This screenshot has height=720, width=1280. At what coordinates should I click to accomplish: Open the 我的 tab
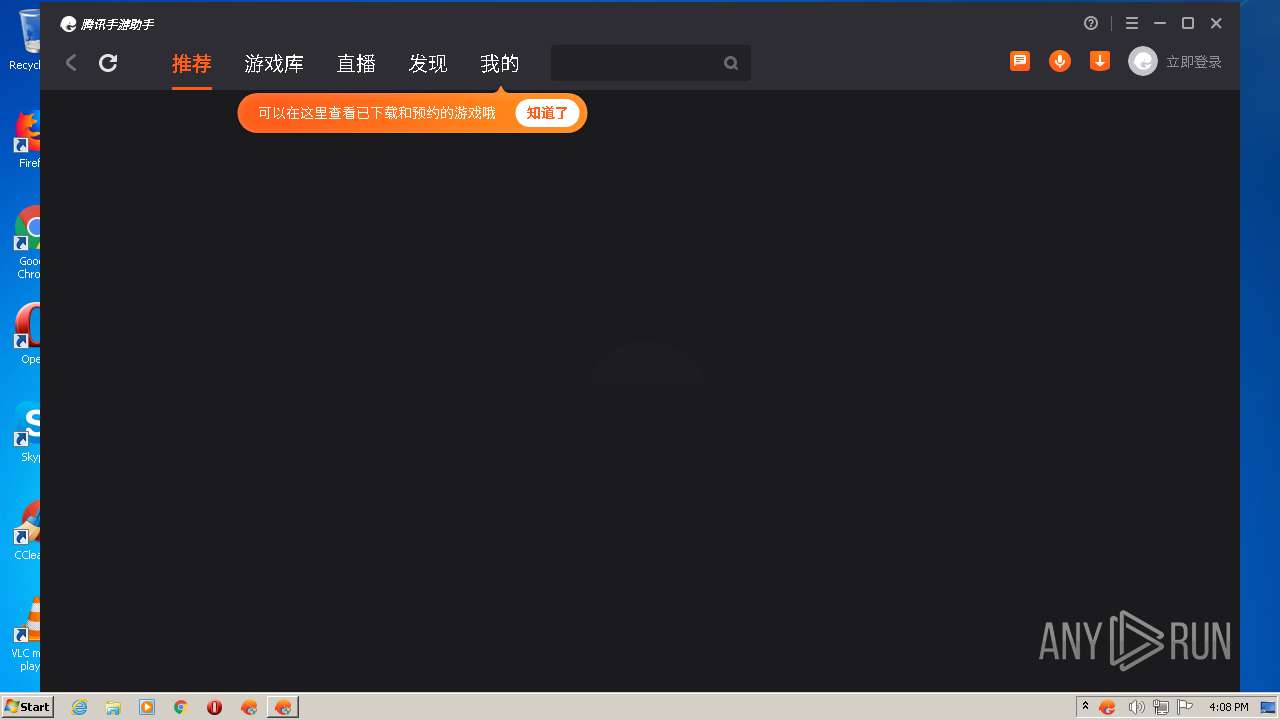click(500, 64)
